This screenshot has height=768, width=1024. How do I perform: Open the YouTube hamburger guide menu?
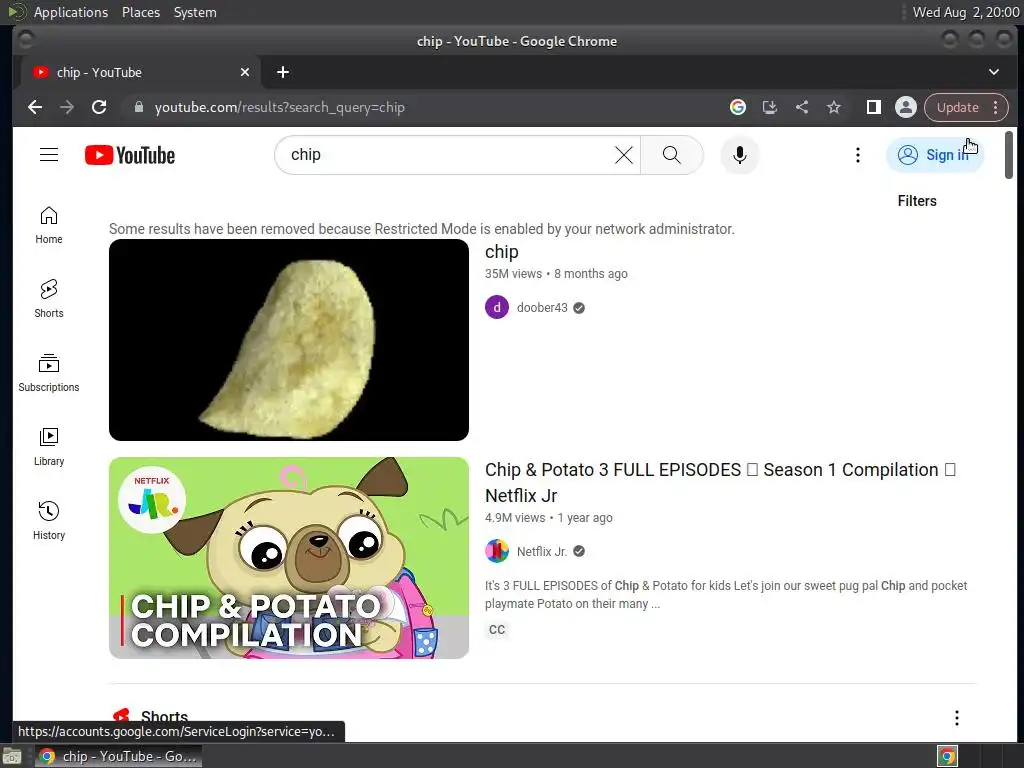tap(49, 155)
